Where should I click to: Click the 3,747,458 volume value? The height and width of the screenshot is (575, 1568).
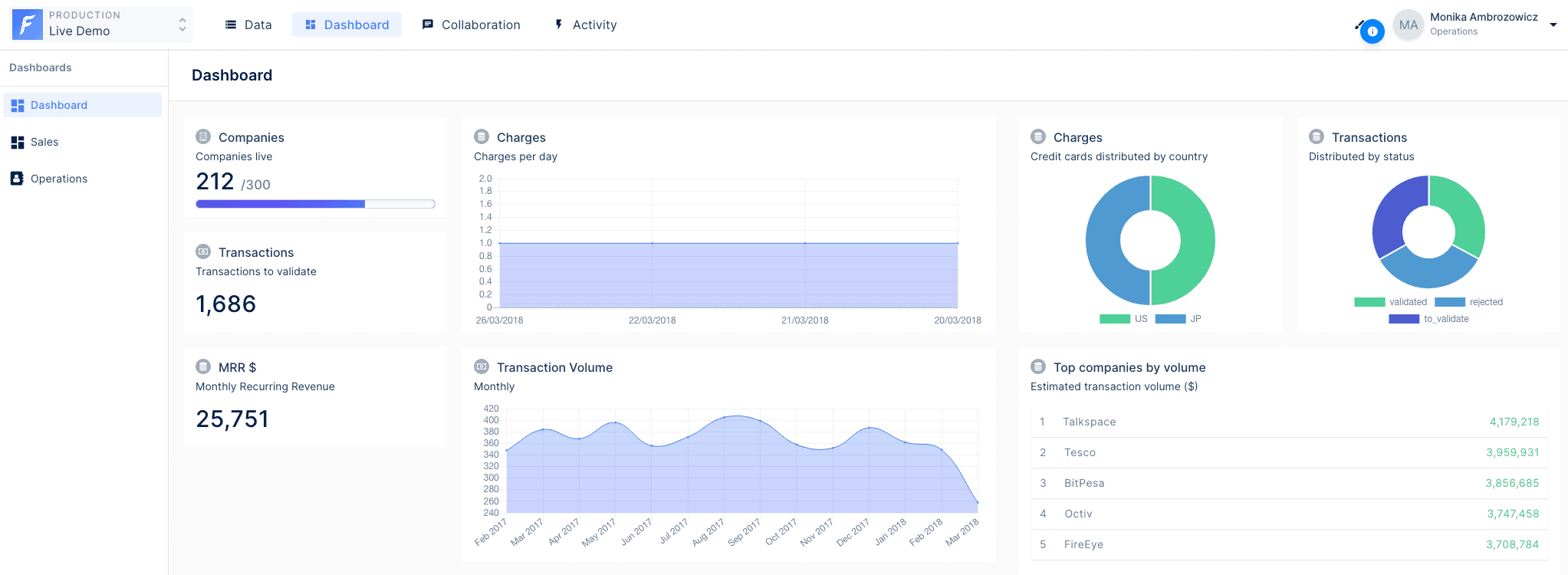click(x=1513, y=514)
